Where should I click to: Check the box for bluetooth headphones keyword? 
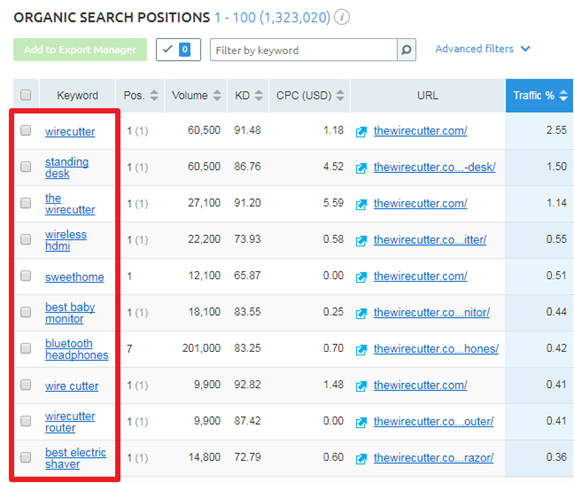click(26, 348)
